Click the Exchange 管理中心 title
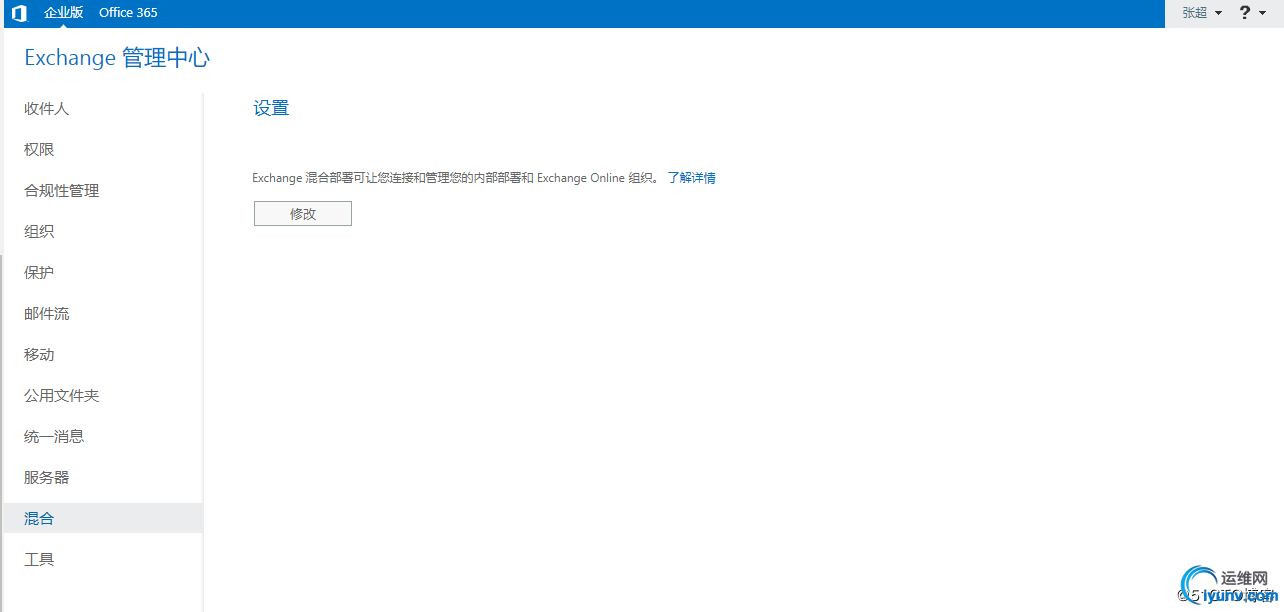1284x612 pixels. click(x=117, y=58)
